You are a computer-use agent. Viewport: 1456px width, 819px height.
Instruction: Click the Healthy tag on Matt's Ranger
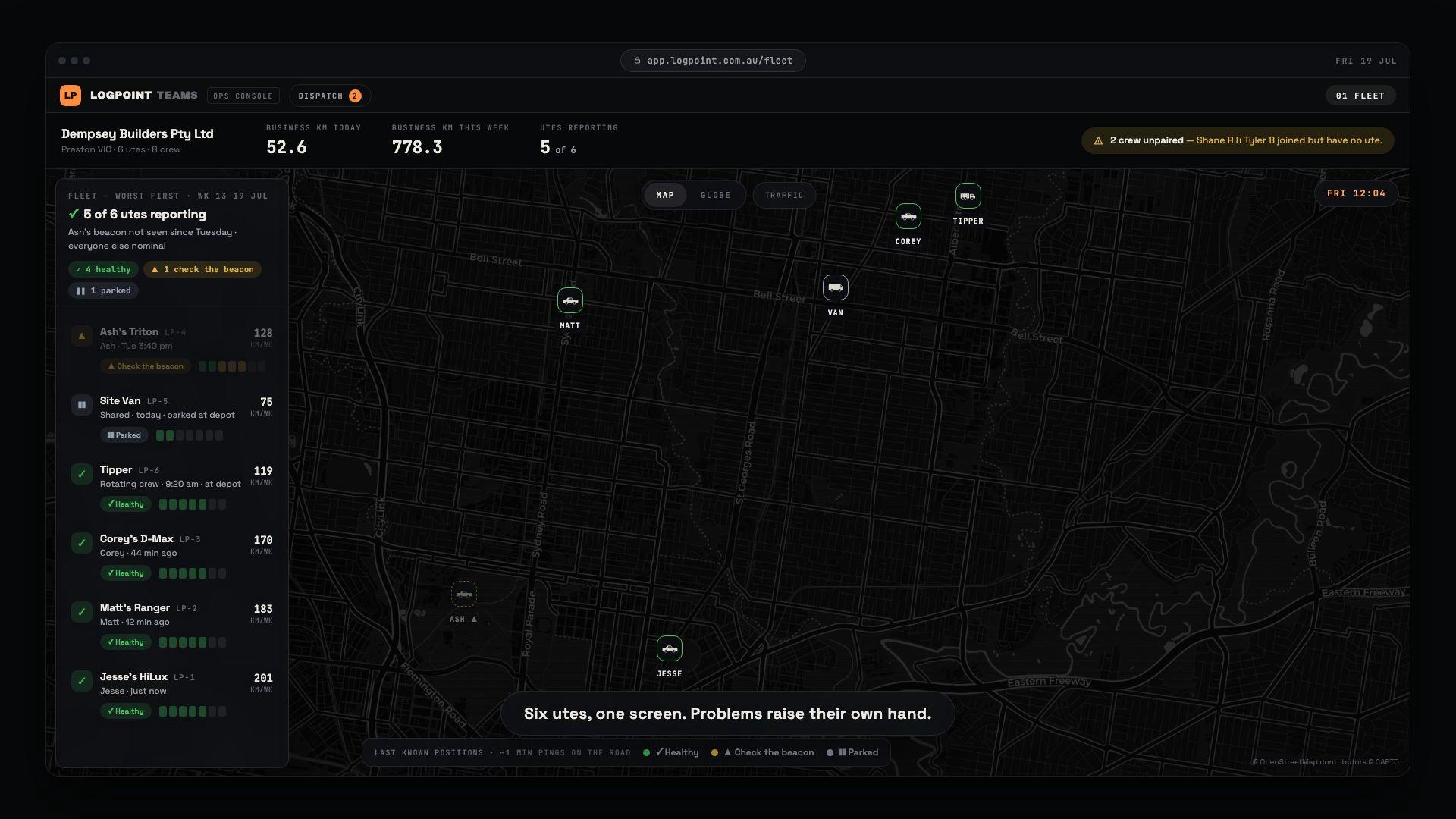point(126,642)
